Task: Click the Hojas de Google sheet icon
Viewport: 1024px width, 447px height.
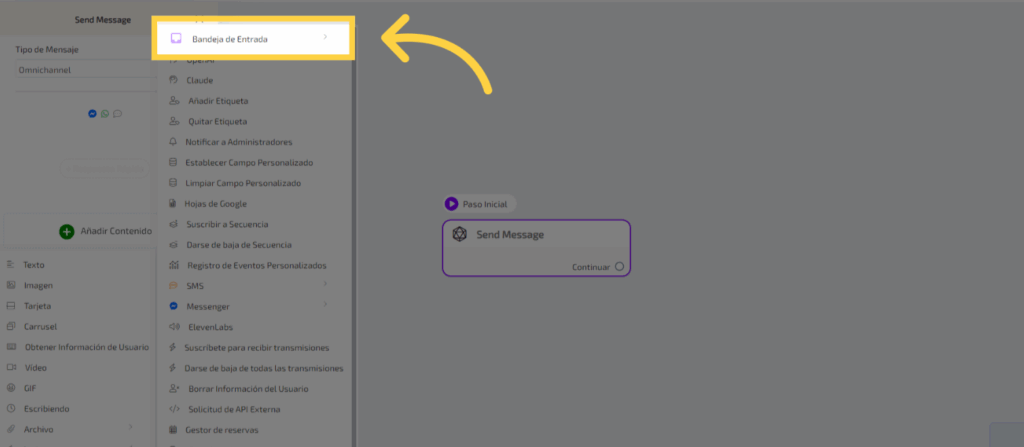Action: tap(174, 204)
